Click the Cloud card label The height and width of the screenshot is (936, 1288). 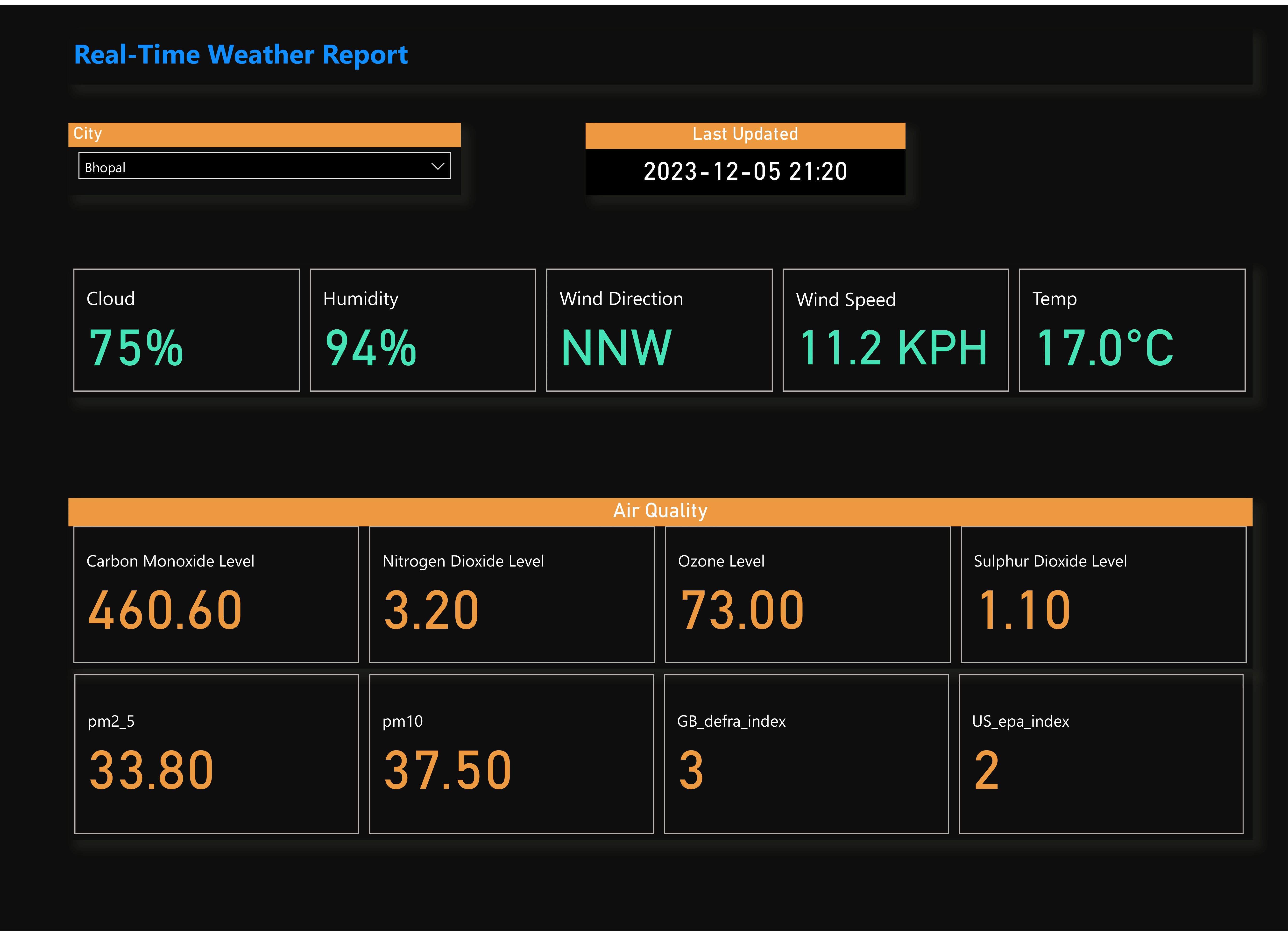pos(111,299)
